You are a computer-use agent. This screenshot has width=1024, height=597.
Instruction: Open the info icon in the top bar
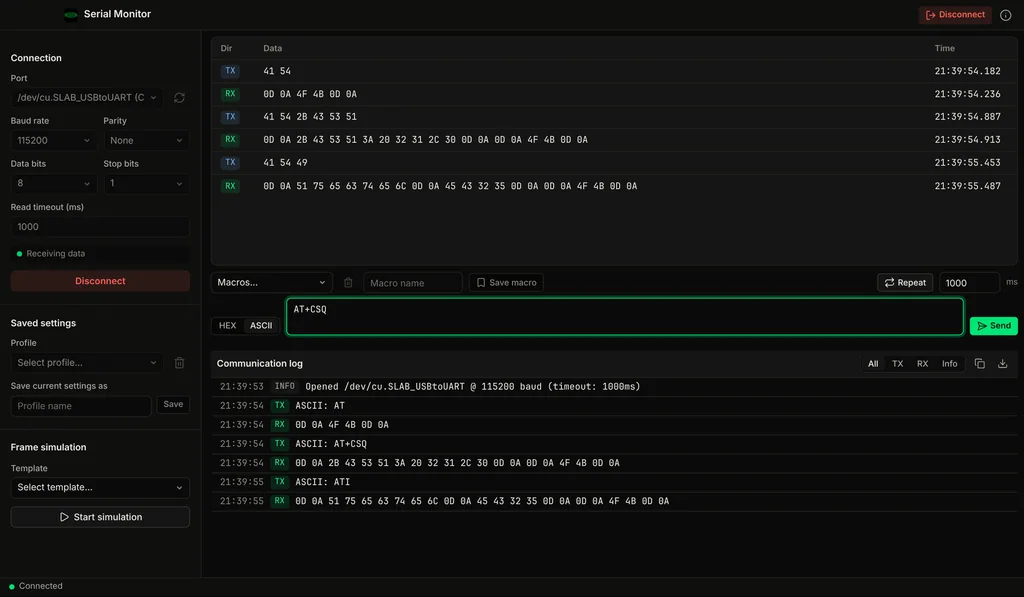[x=1006, y=15]
